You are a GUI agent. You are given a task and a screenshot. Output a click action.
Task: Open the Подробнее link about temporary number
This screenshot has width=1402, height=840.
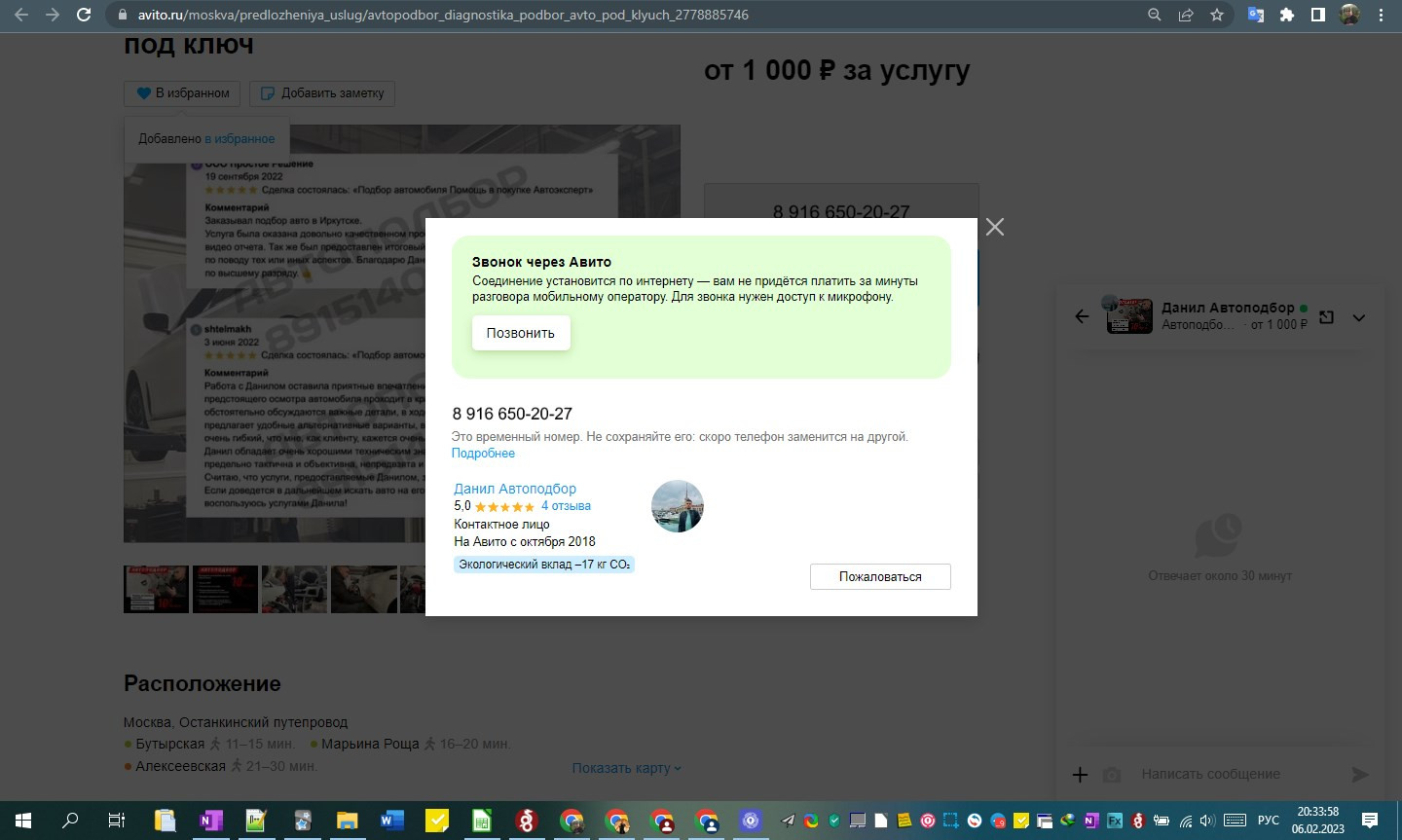(x=483, y=454)
